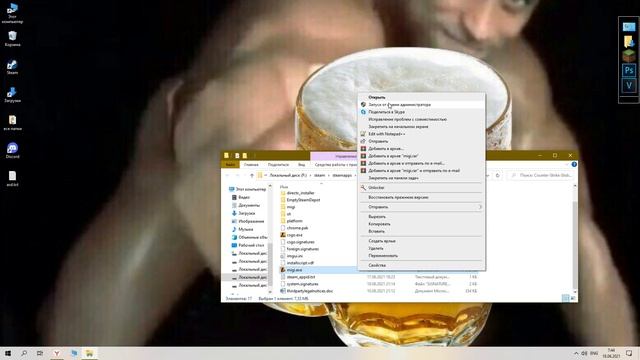
Task: Open the Файл ribbon tab
Action: pos(230,164)
